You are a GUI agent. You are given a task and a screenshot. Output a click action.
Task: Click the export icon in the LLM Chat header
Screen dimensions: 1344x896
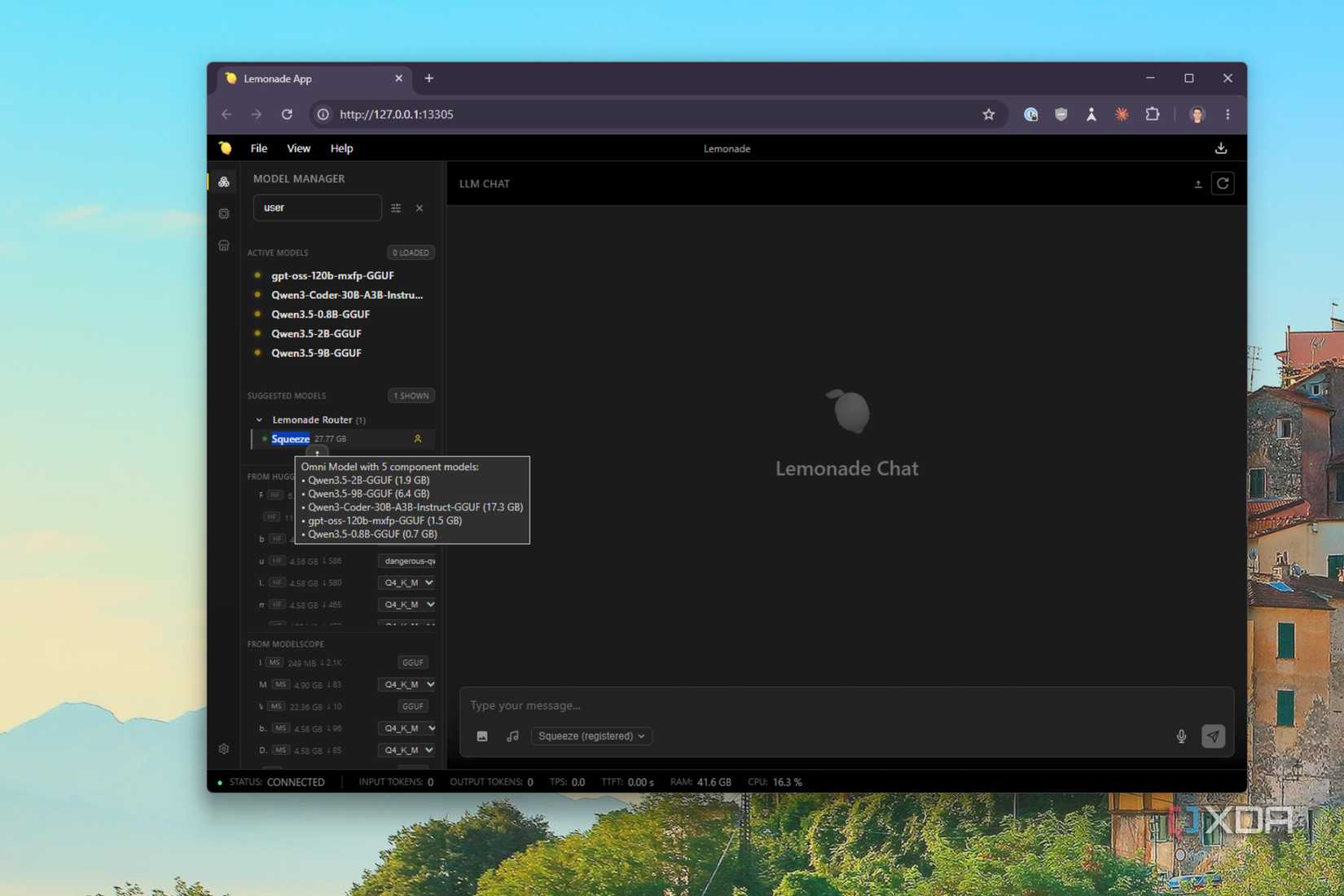[x=1198, y=184]
